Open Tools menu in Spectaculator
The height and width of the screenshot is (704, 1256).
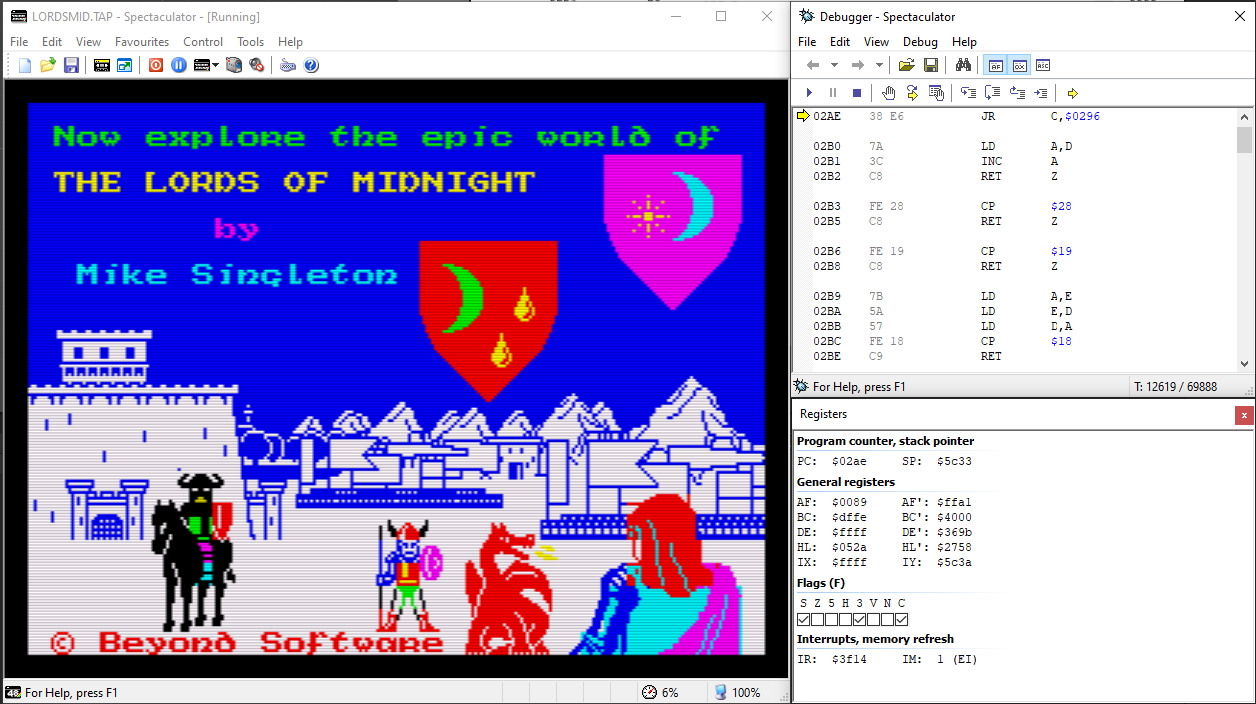pyautogui.click(x=250, y=42)
